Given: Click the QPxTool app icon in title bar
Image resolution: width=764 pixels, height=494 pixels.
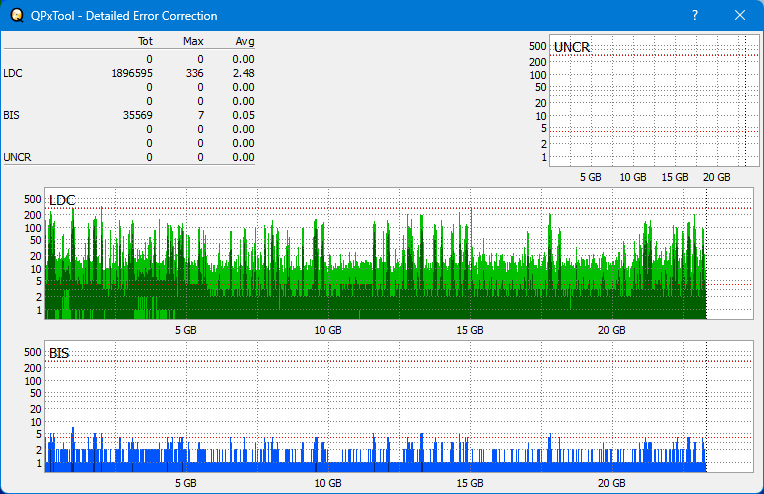Looking at the screenshot, I should (17, 16).
